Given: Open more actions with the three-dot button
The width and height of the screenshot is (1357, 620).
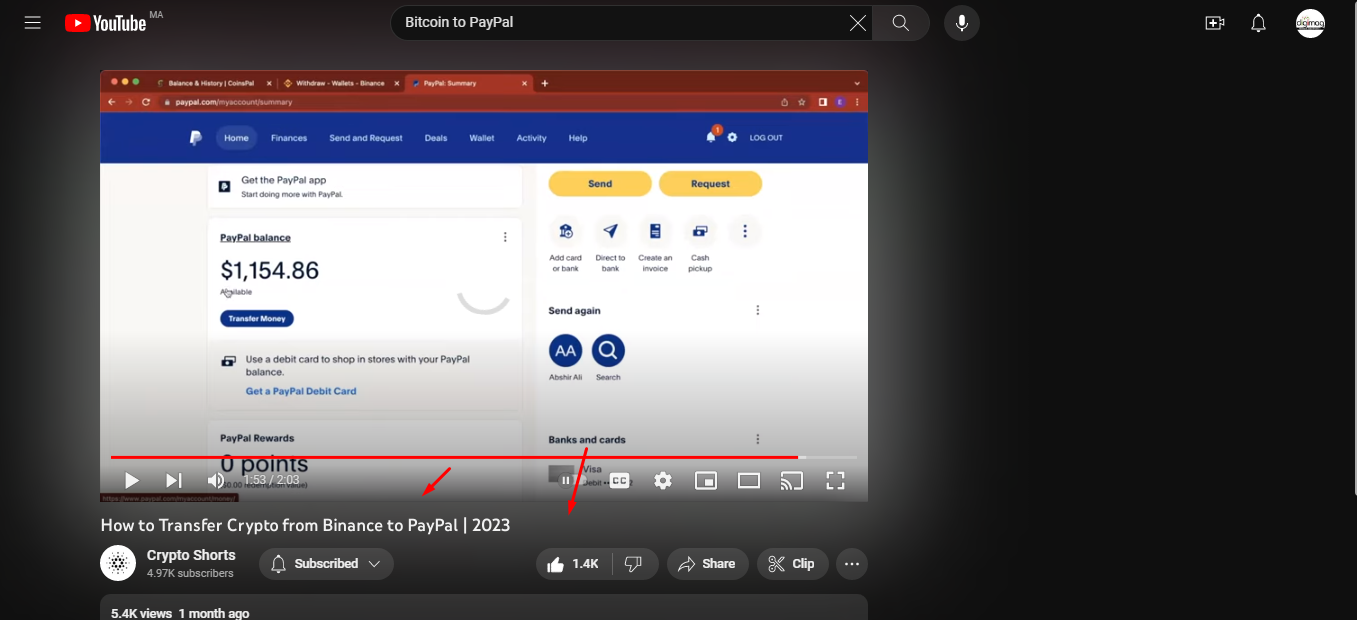Looking at the screenshot, I should pos(852,564).
